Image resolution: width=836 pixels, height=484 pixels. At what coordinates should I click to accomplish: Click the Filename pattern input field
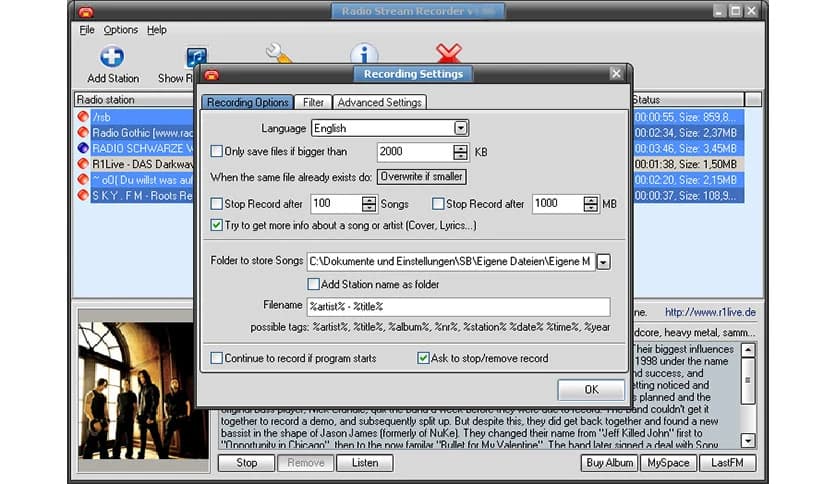tap(459, 306)
